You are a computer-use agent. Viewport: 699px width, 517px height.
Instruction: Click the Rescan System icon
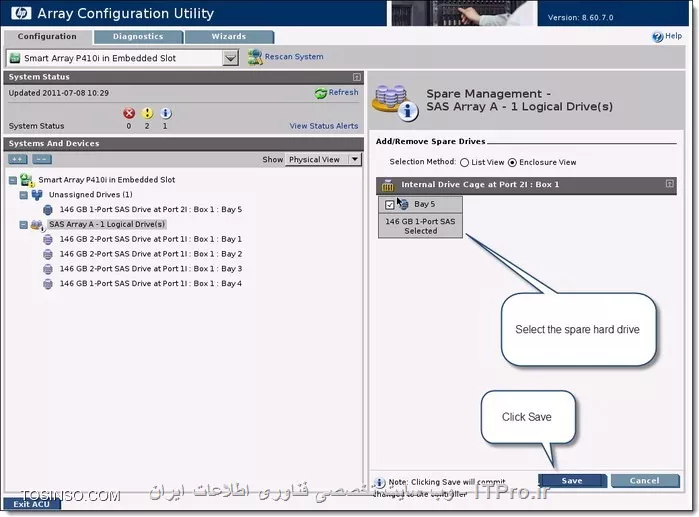coord(255,57)
